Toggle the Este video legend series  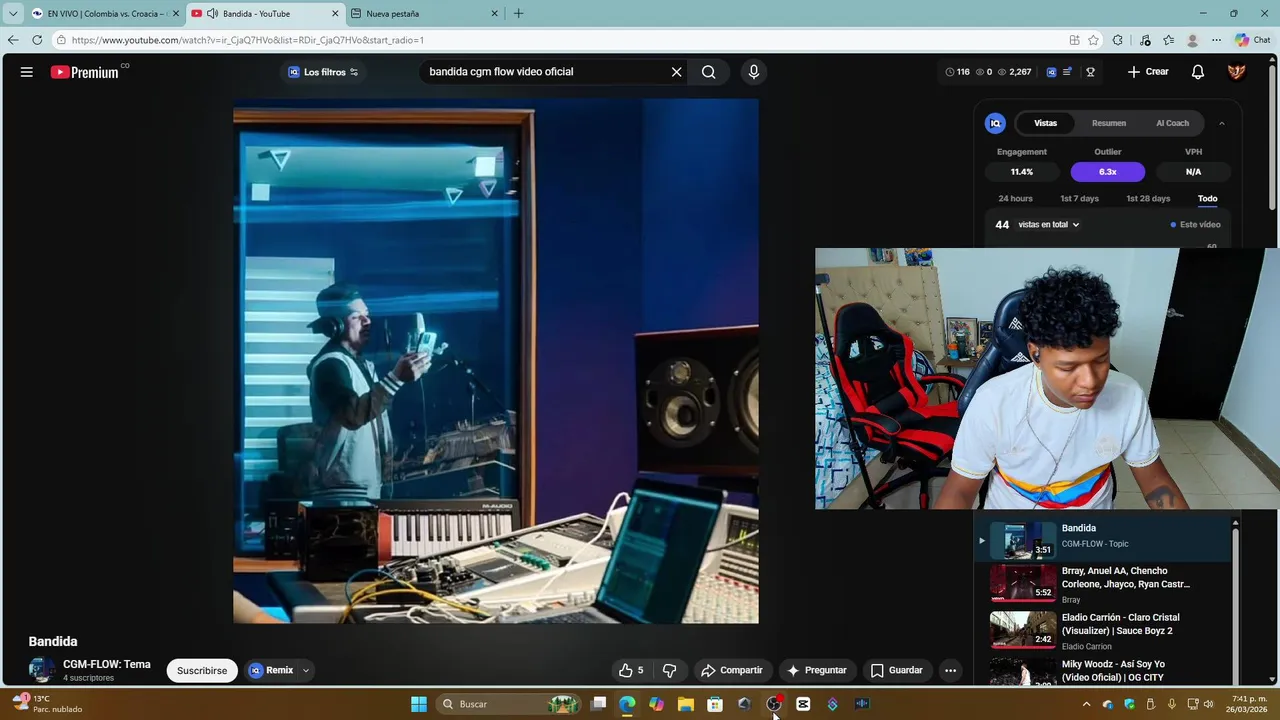(x=1196, y=225)
